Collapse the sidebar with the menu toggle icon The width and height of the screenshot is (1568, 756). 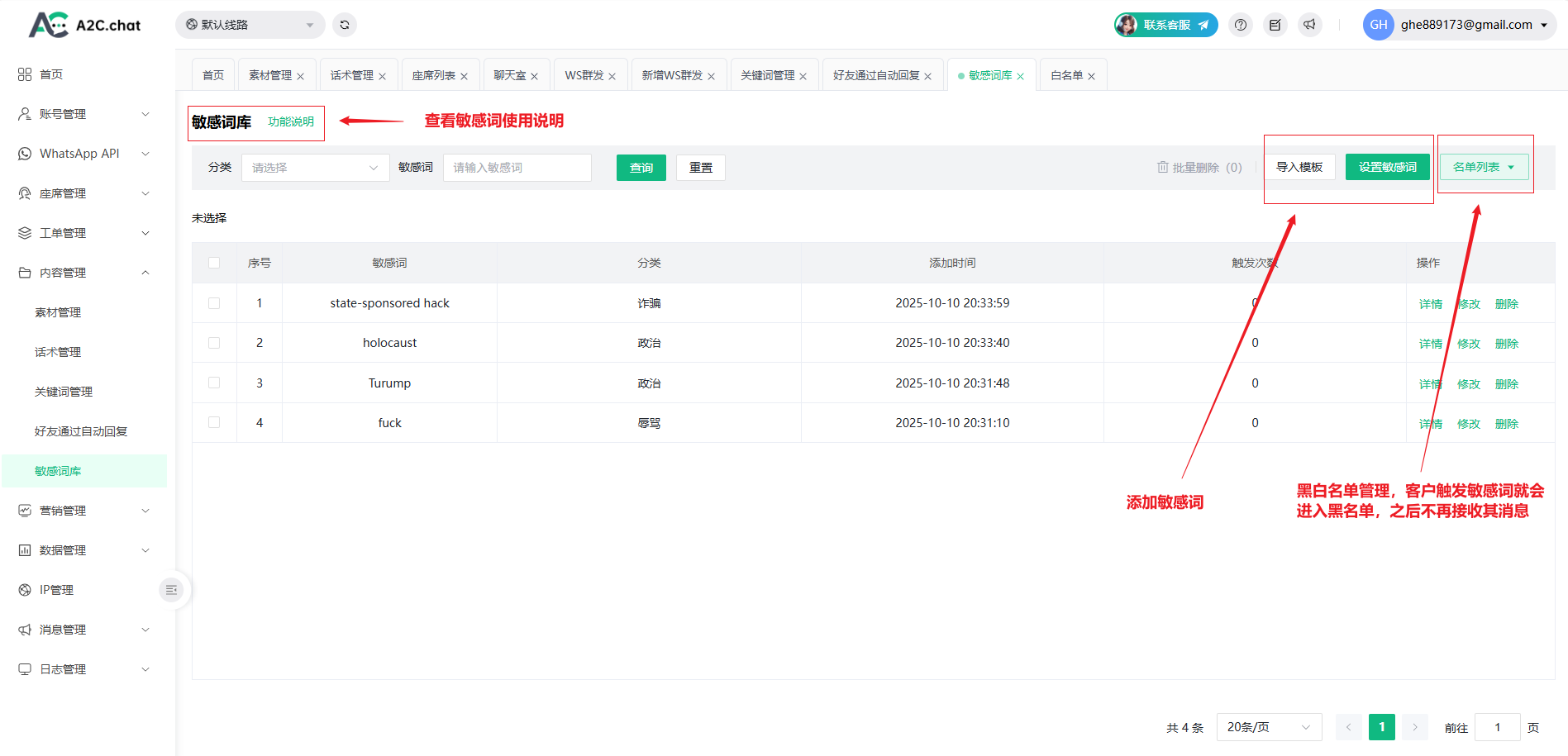(x=171, y=590)
